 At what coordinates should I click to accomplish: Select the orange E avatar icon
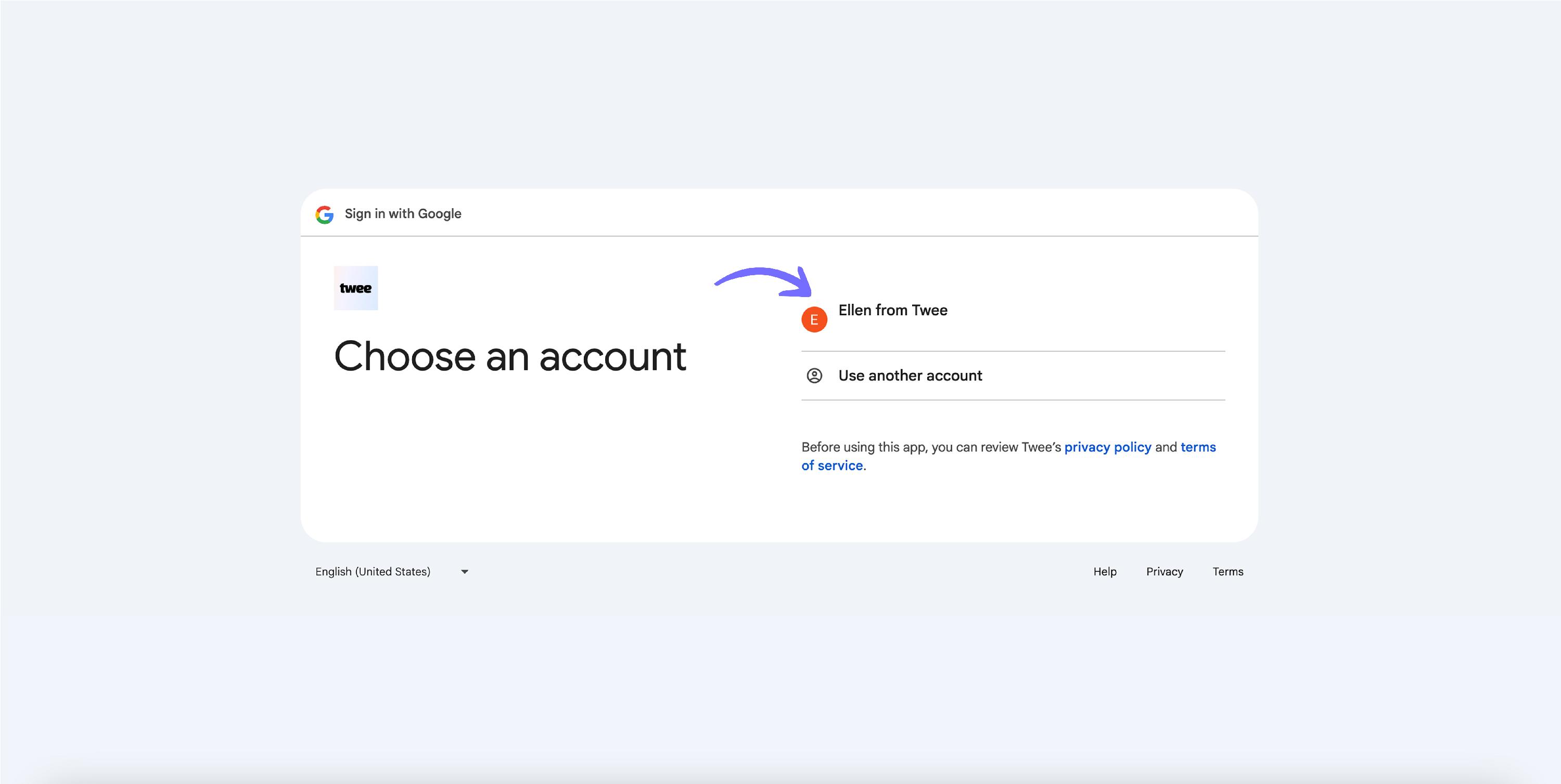pos(814,319)
